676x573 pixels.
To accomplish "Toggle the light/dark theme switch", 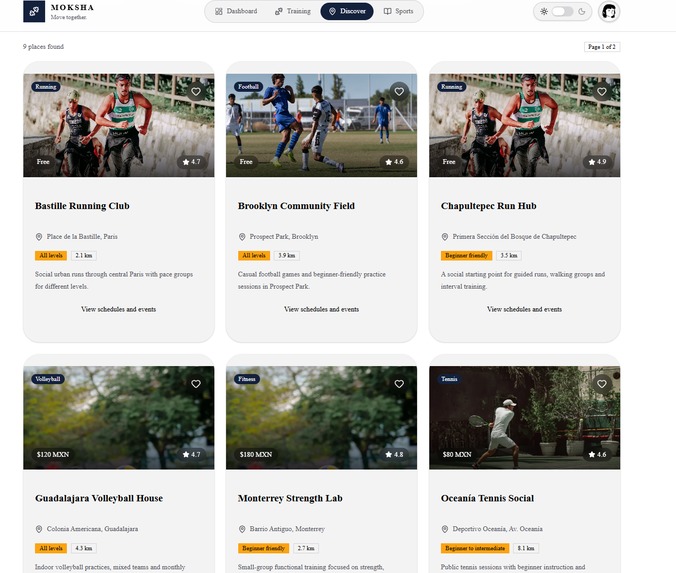I will [x=563, y=12].
